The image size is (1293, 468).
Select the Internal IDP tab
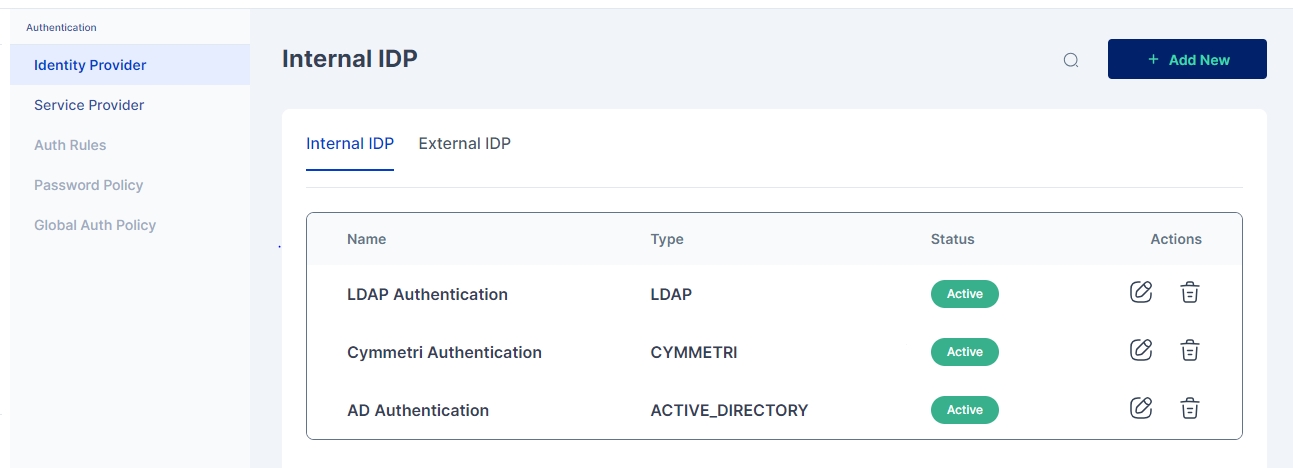coord(350,143)
